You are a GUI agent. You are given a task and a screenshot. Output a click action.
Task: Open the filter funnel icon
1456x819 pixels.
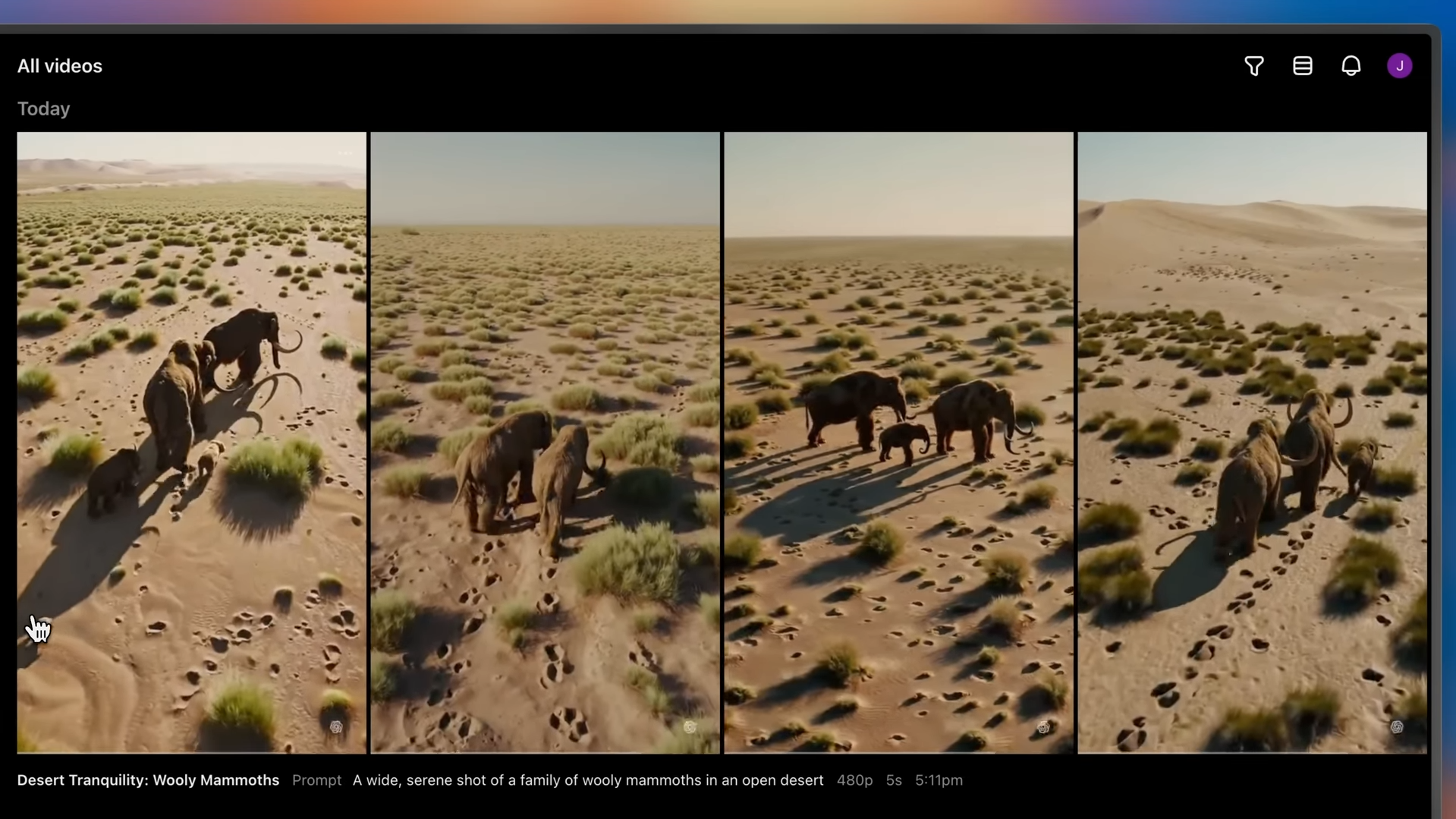pyautogui.click(x=1253, y=66)
